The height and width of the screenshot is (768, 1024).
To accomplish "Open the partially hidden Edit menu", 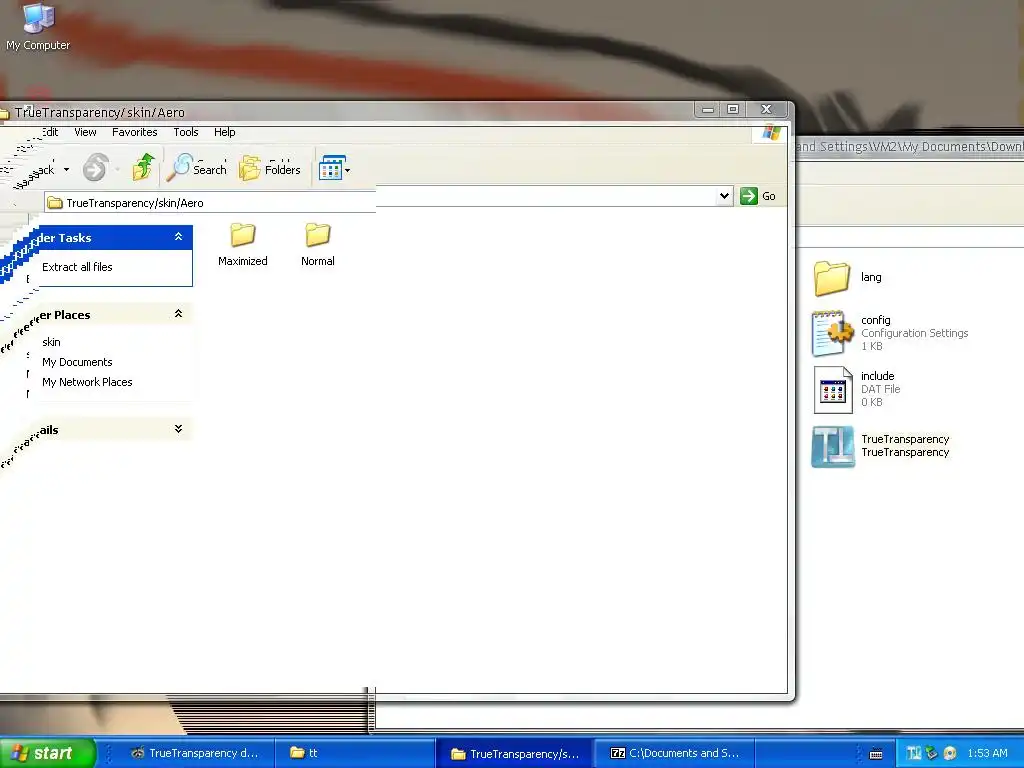I will pos(50,132).
